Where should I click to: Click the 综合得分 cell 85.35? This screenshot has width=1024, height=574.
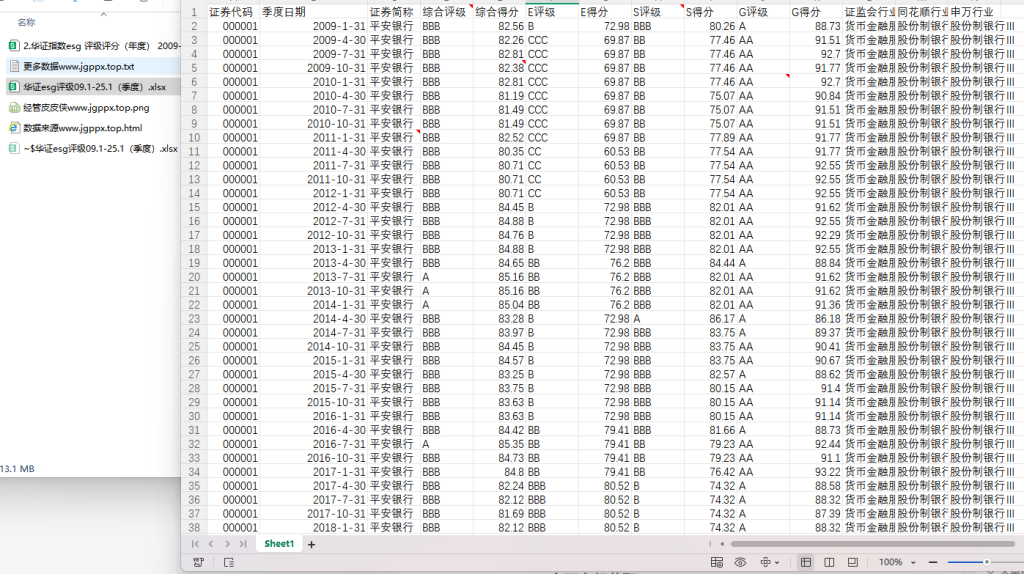pyautogui.click(x=500, y=444)
